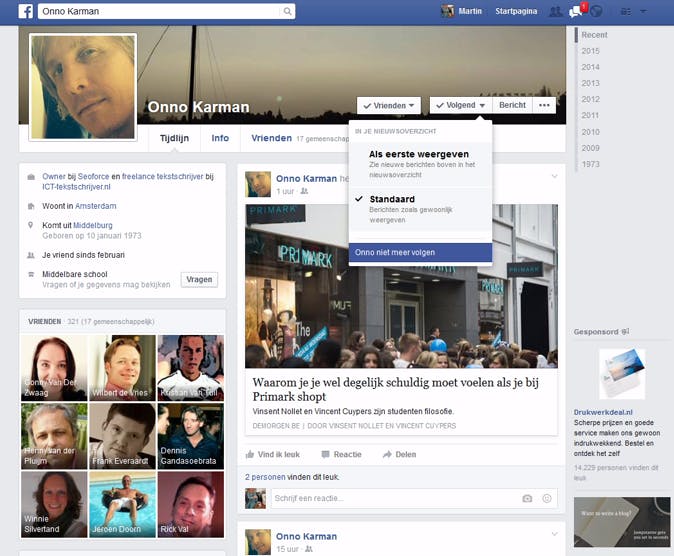Open the Vrienden profile tab
Image resolution: width=674 pixels, height=556 pixels.
[x=272, y=138]
